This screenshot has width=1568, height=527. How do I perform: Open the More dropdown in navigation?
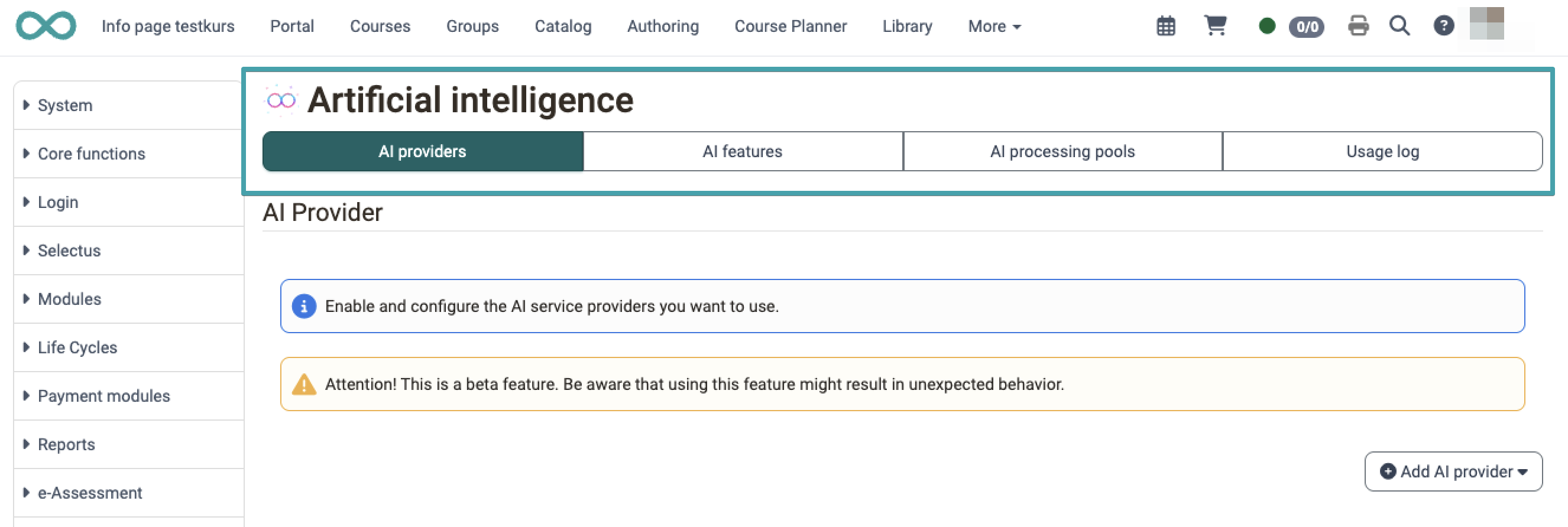(x=994, y=26)
